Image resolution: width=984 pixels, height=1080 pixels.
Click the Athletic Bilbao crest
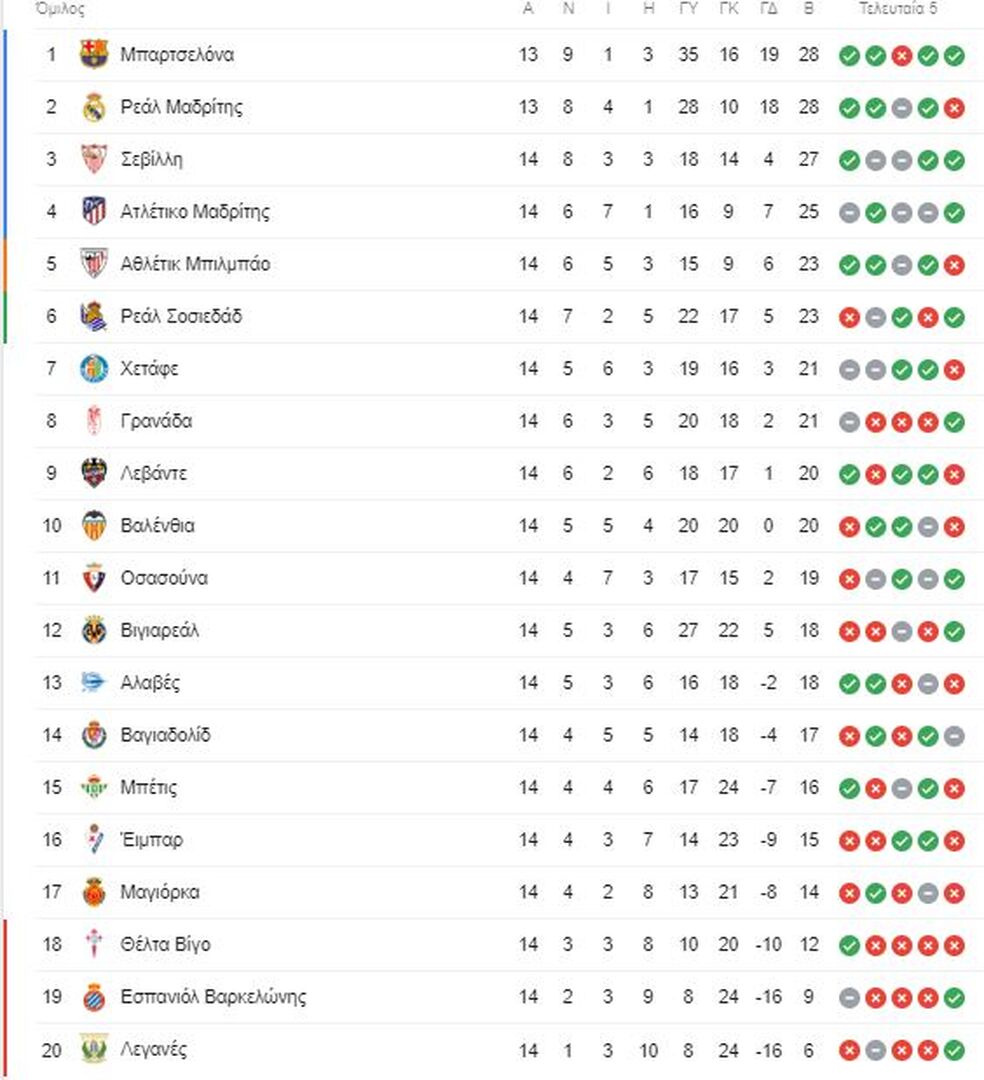click(x=94, y=264)
